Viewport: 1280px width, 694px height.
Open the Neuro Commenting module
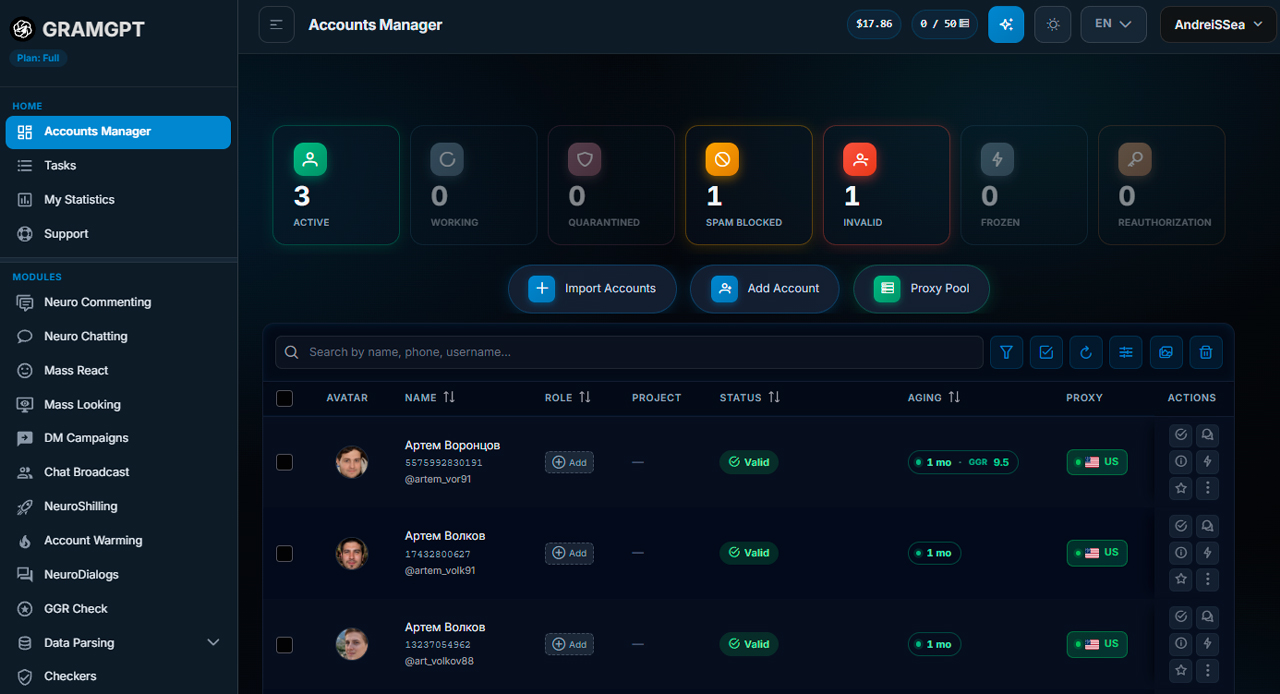pyautogui.click(x=118, y=302)
